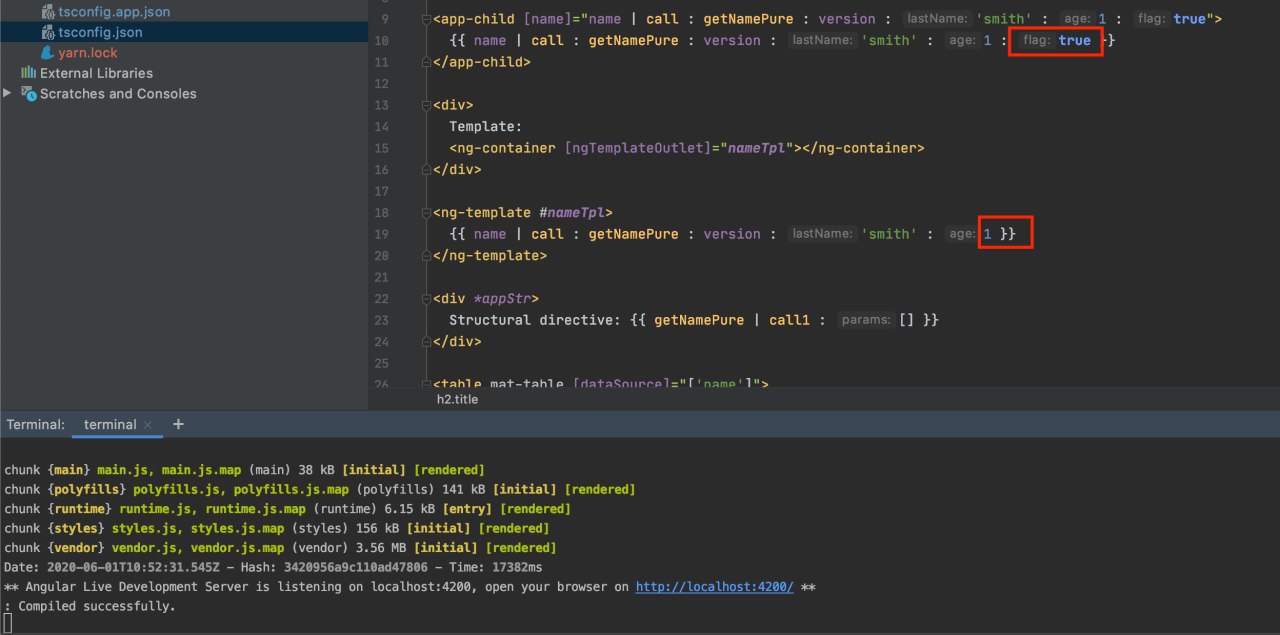Image resolution: width=1280 pixels, height=635 pixels.
Task: Click the 'Template:' text on line 14
Action: click(486, 126)
